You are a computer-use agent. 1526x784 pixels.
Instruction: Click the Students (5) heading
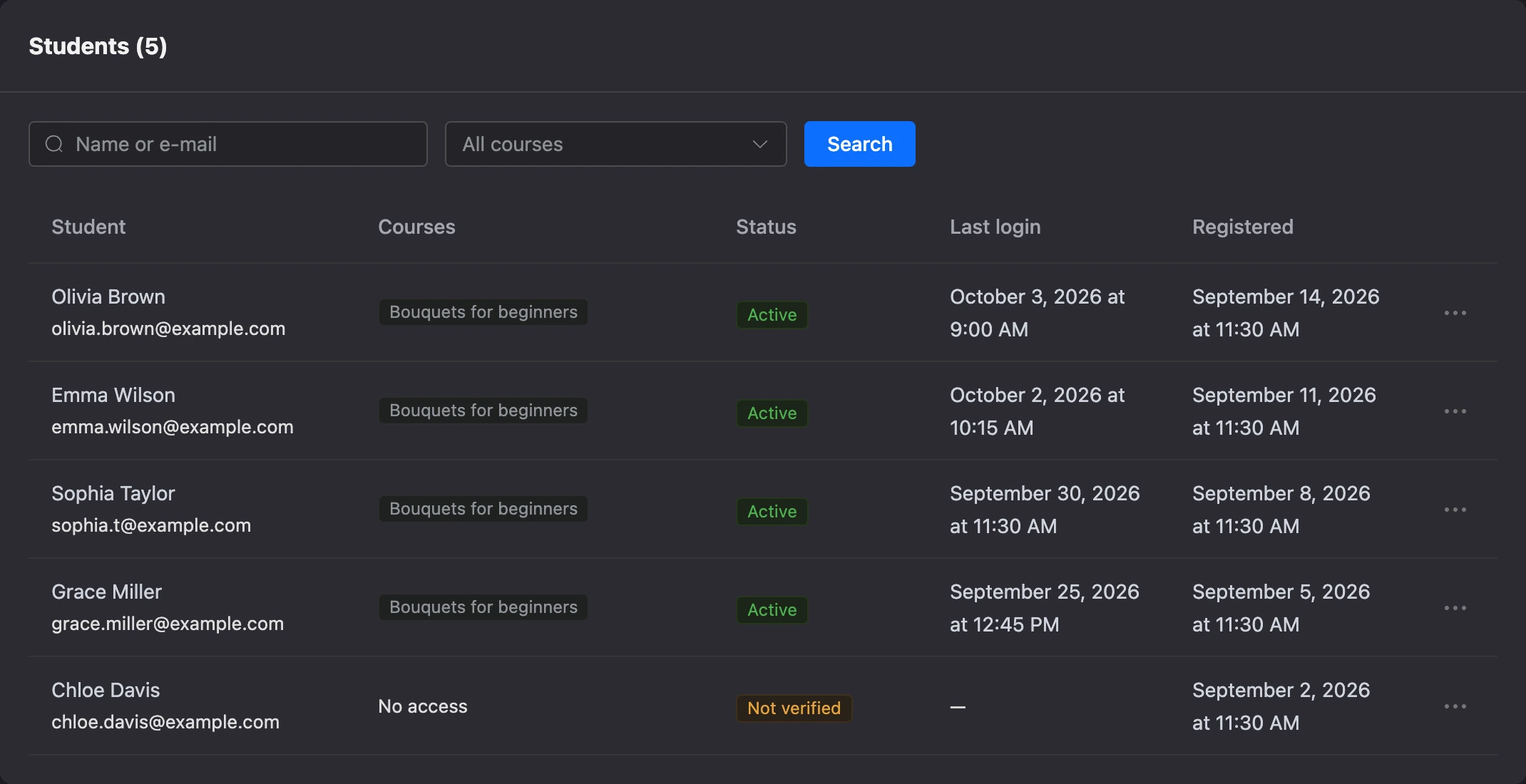pyautogui.click(x=98, y=46)
